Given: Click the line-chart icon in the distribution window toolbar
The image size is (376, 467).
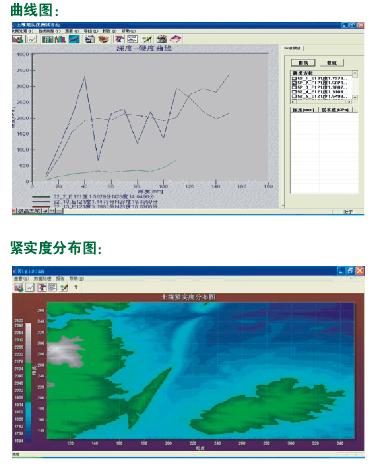Looking at the screenshot, I should [30, 287].
